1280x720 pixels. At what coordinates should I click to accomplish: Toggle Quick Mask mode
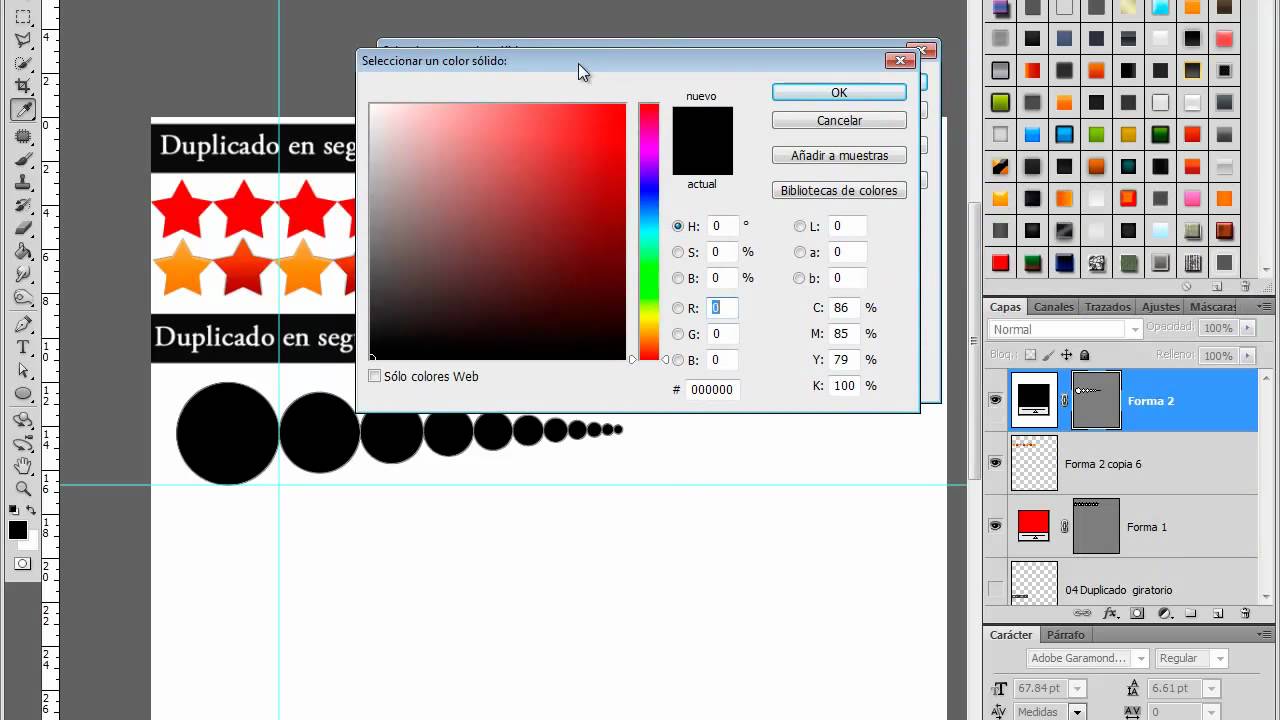click(22, 564)
